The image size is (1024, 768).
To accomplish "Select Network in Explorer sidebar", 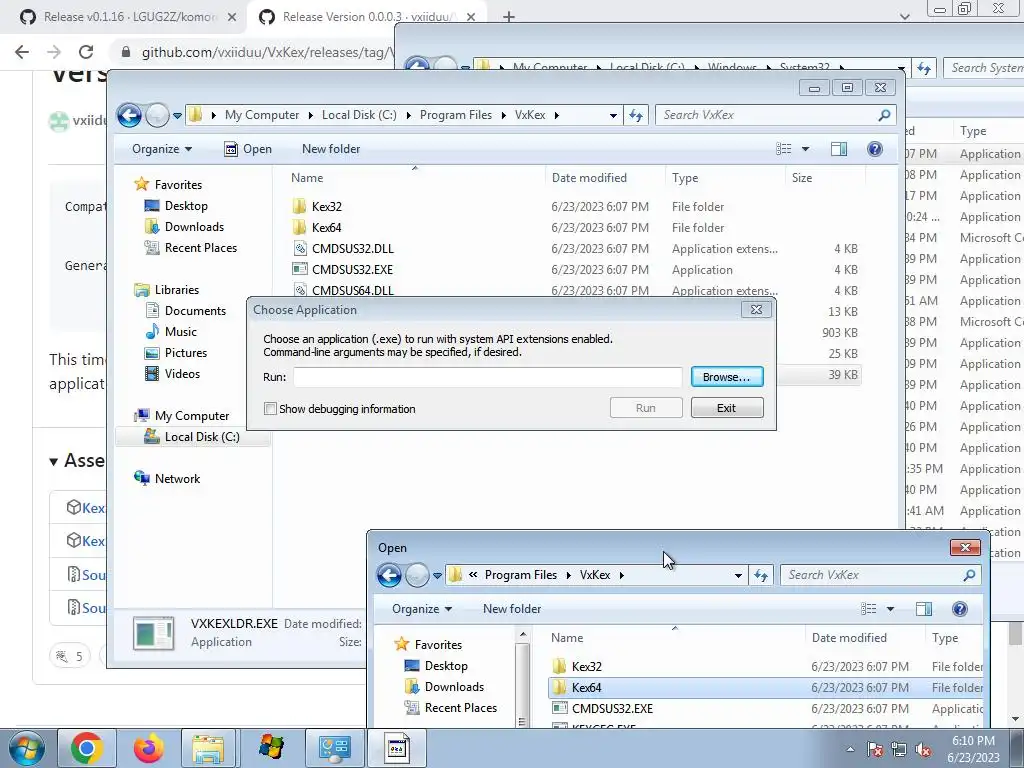I will coord(177,479).
